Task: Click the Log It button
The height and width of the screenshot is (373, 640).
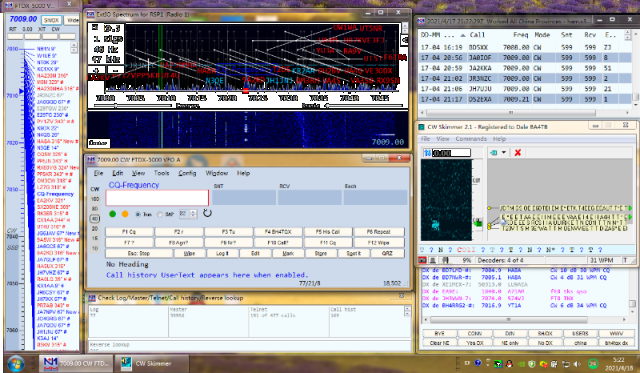Action: 222,253
